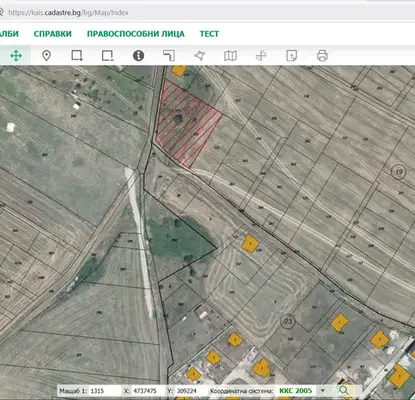Click the circled 23 district label
Image resolution: width=415 pixels, height=400 pixels.
click(288, 322)
